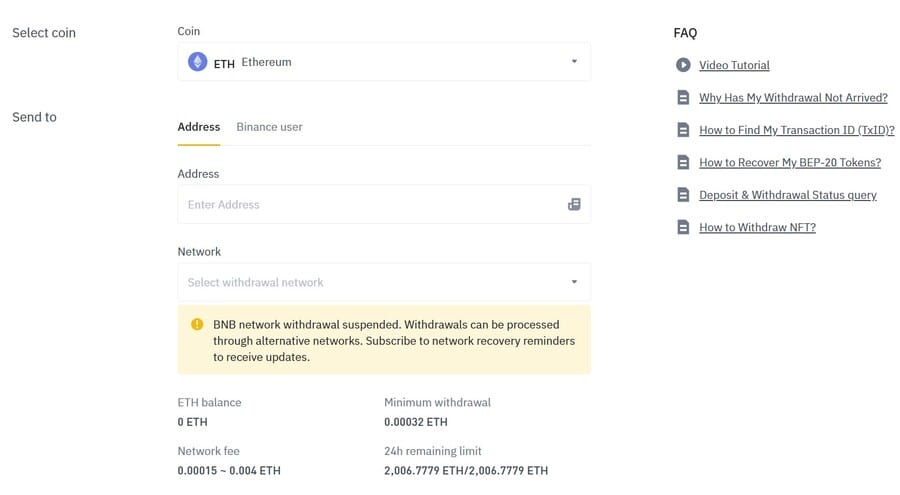This screenshot has height=495, width=900.
Task: Click the Network field label
Action: click(x=199, y=252)
